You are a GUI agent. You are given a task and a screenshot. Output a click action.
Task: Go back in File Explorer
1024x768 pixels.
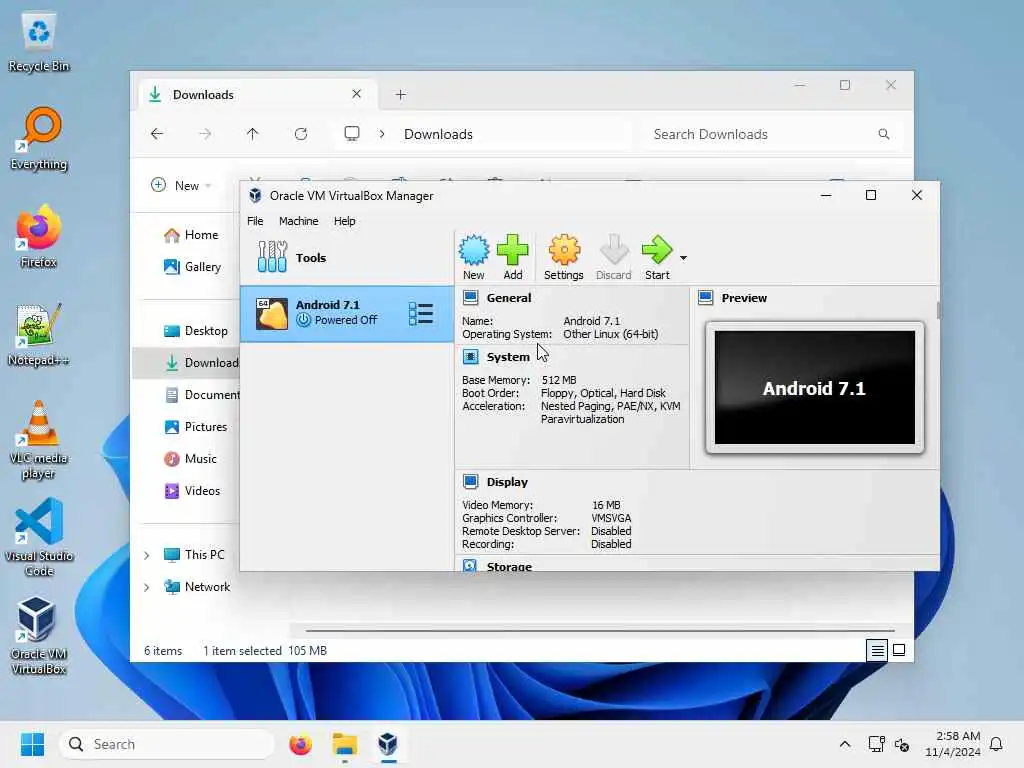click(157, 134)
